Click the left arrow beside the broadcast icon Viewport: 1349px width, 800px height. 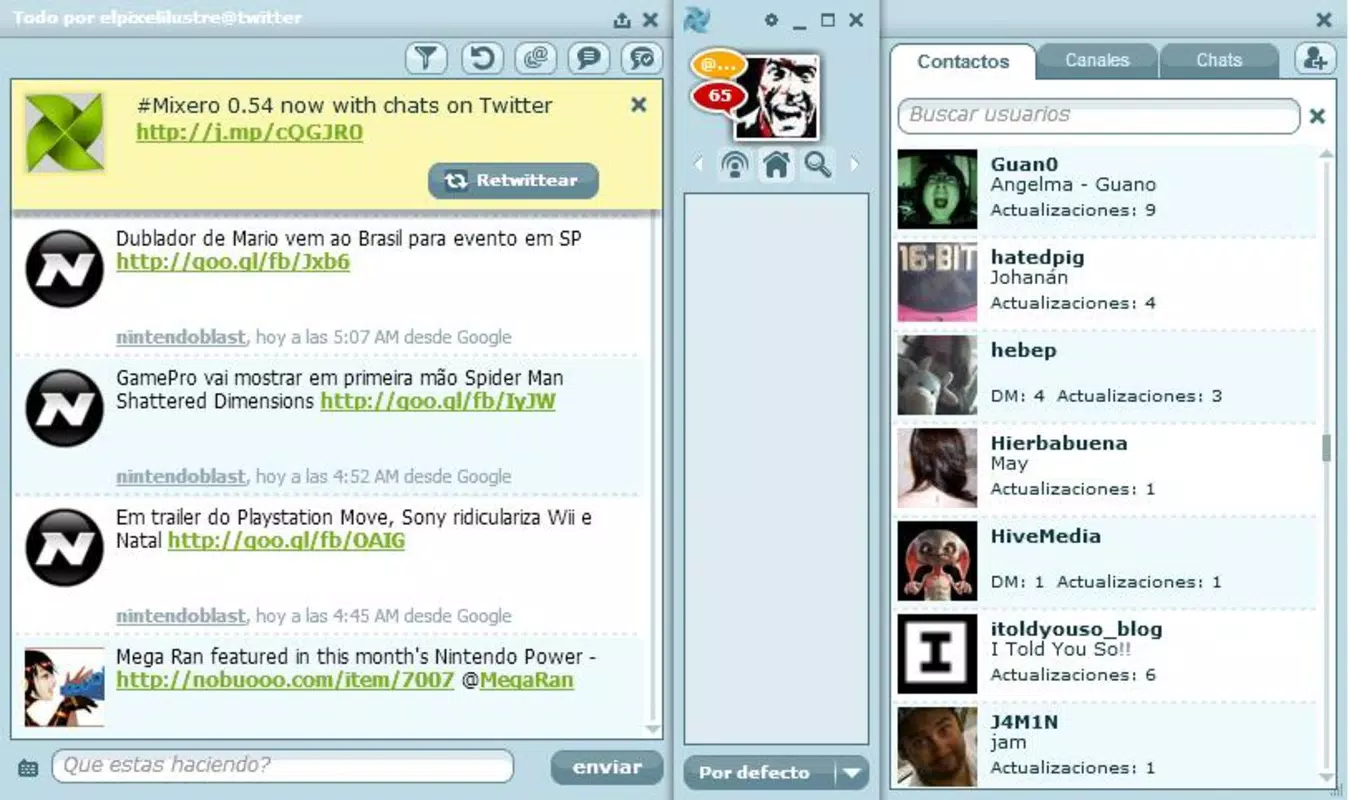(699, 164)
